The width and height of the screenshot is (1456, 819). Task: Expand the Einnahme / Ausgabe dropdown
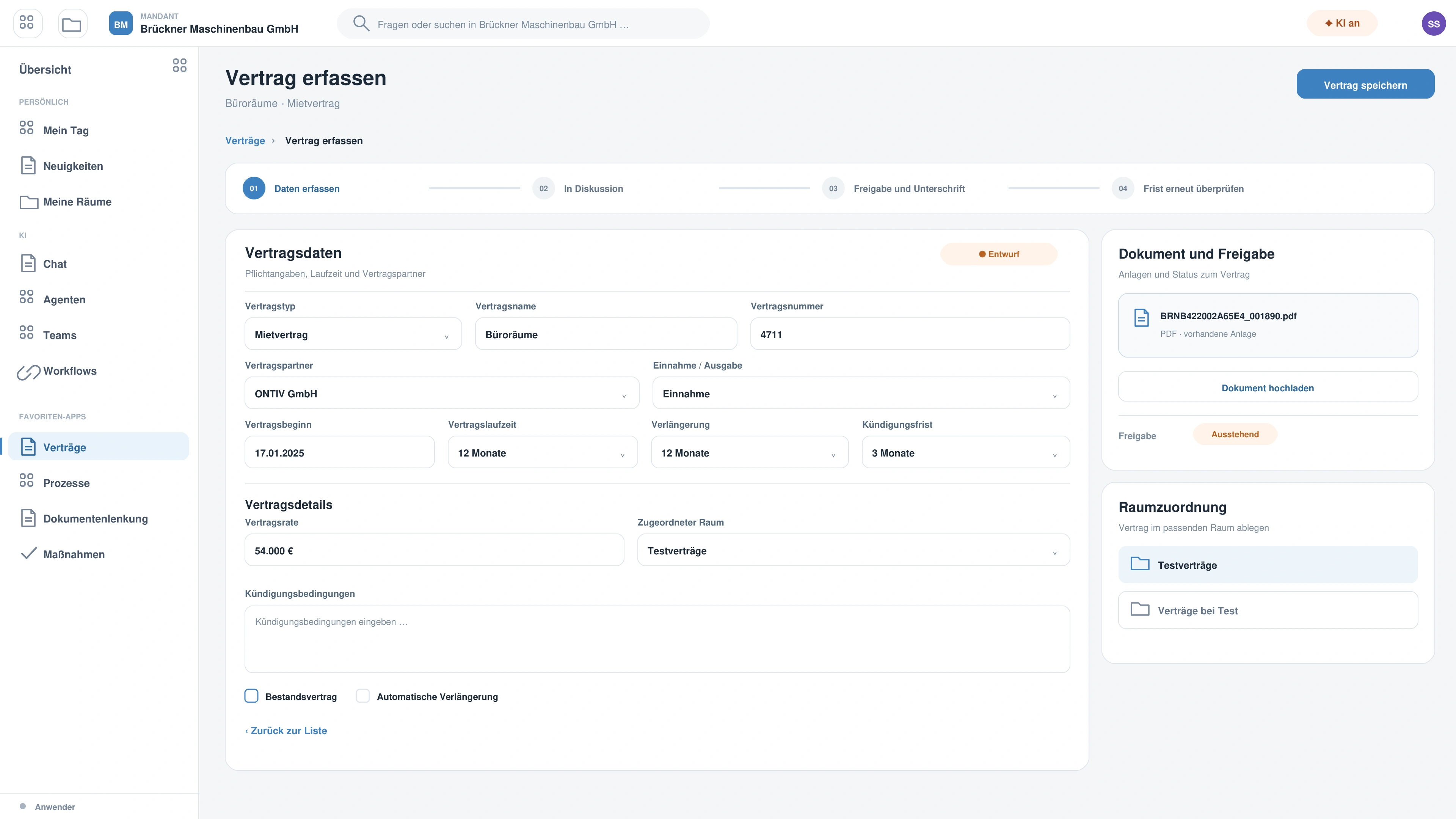point(861,394)
